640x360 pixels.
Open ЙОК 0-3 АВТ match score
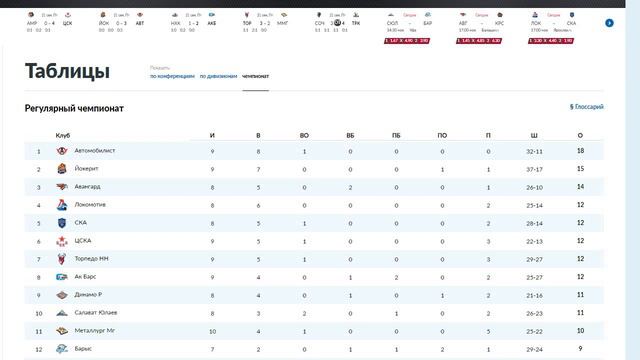121,23
